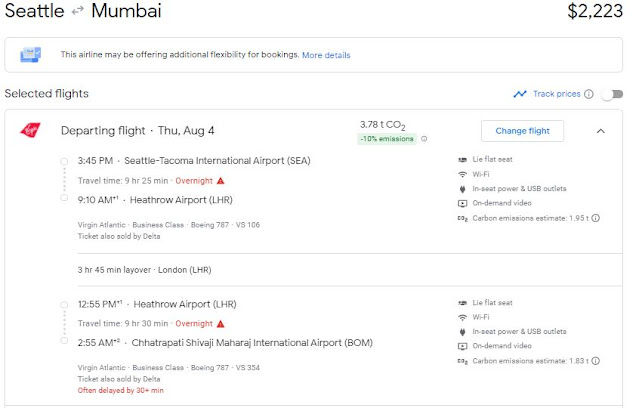The image size is (639, 408).
Task: Click the Overnight warning triangle for the SEA departure
Action: tap(221, 181)
